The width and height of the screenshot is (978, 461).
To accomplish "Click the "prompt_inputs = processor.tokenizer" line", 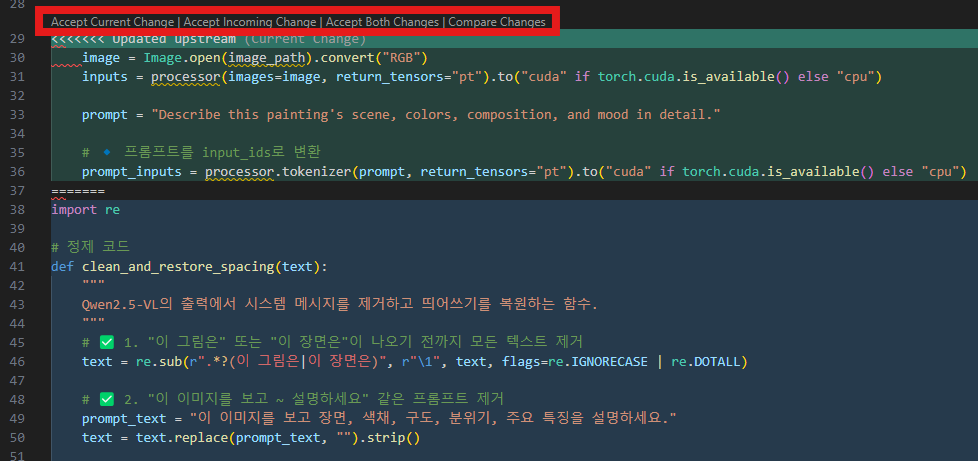I will 524,172.
